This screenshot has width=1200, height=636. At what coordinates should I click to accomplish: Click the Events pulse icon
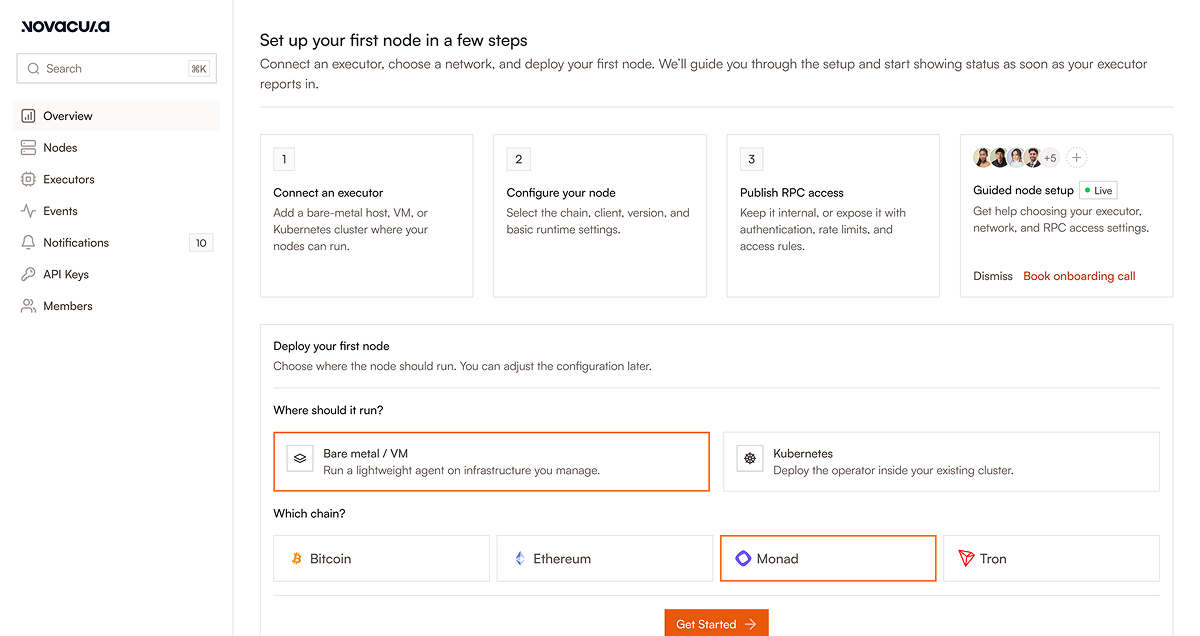pyautogui.click(x=28, y=211)
